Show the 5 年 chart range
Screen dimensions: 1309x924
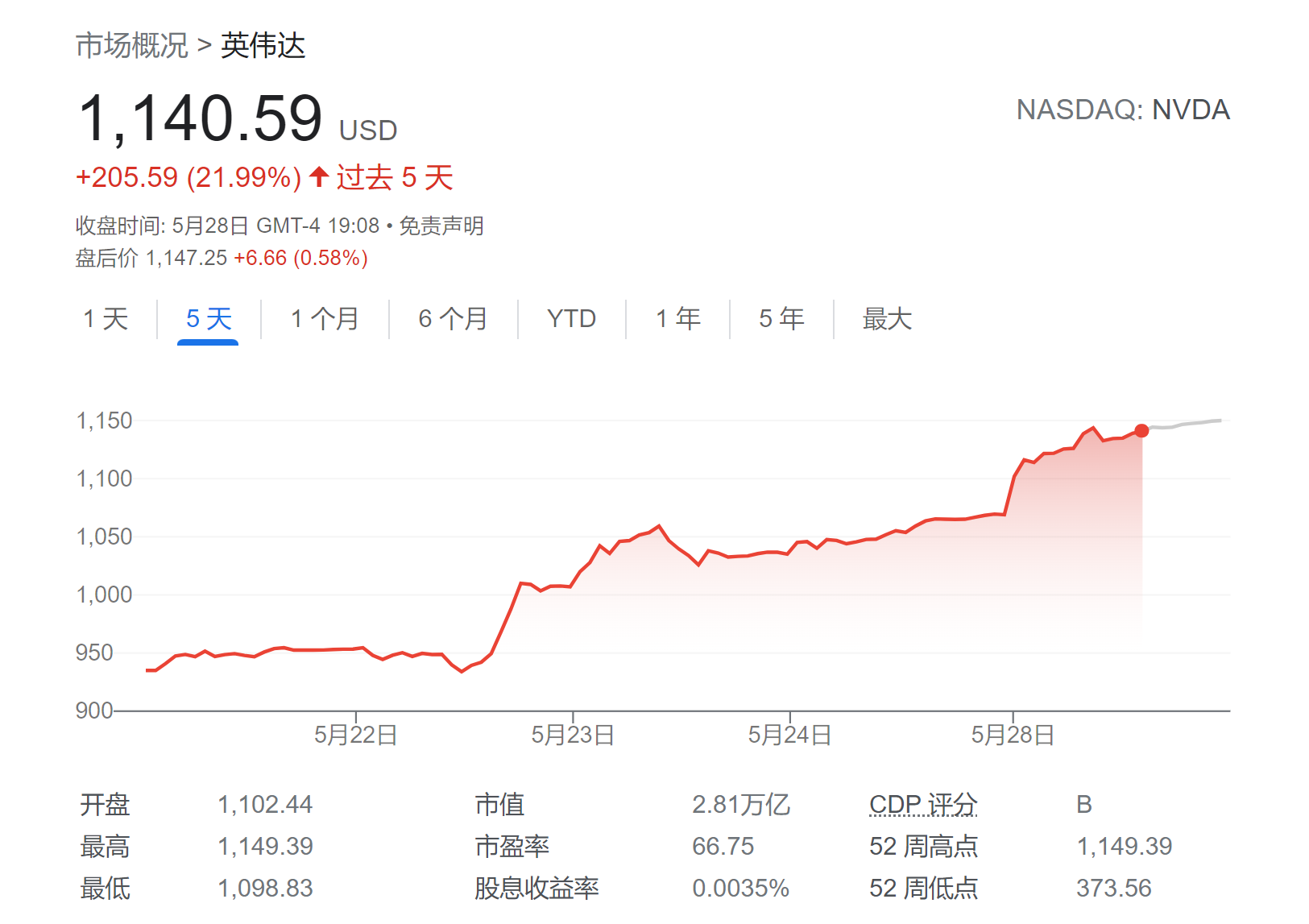(x=781, y=319)
